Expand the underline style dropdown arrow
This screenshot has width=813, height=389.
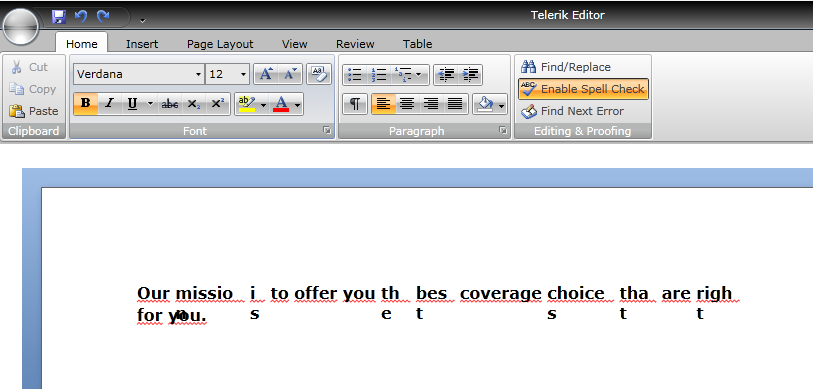click(x=150, y=104)
